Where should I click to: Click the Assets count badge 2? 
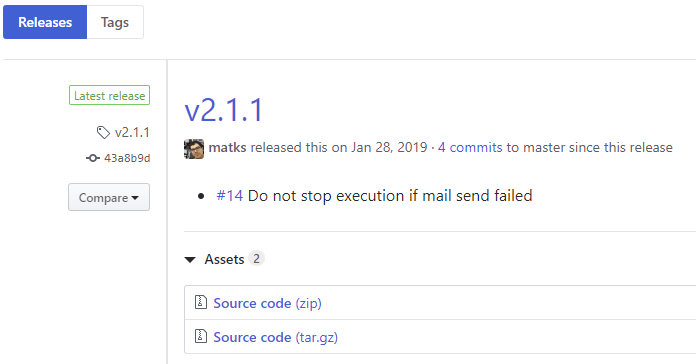[x=256, y=258]
